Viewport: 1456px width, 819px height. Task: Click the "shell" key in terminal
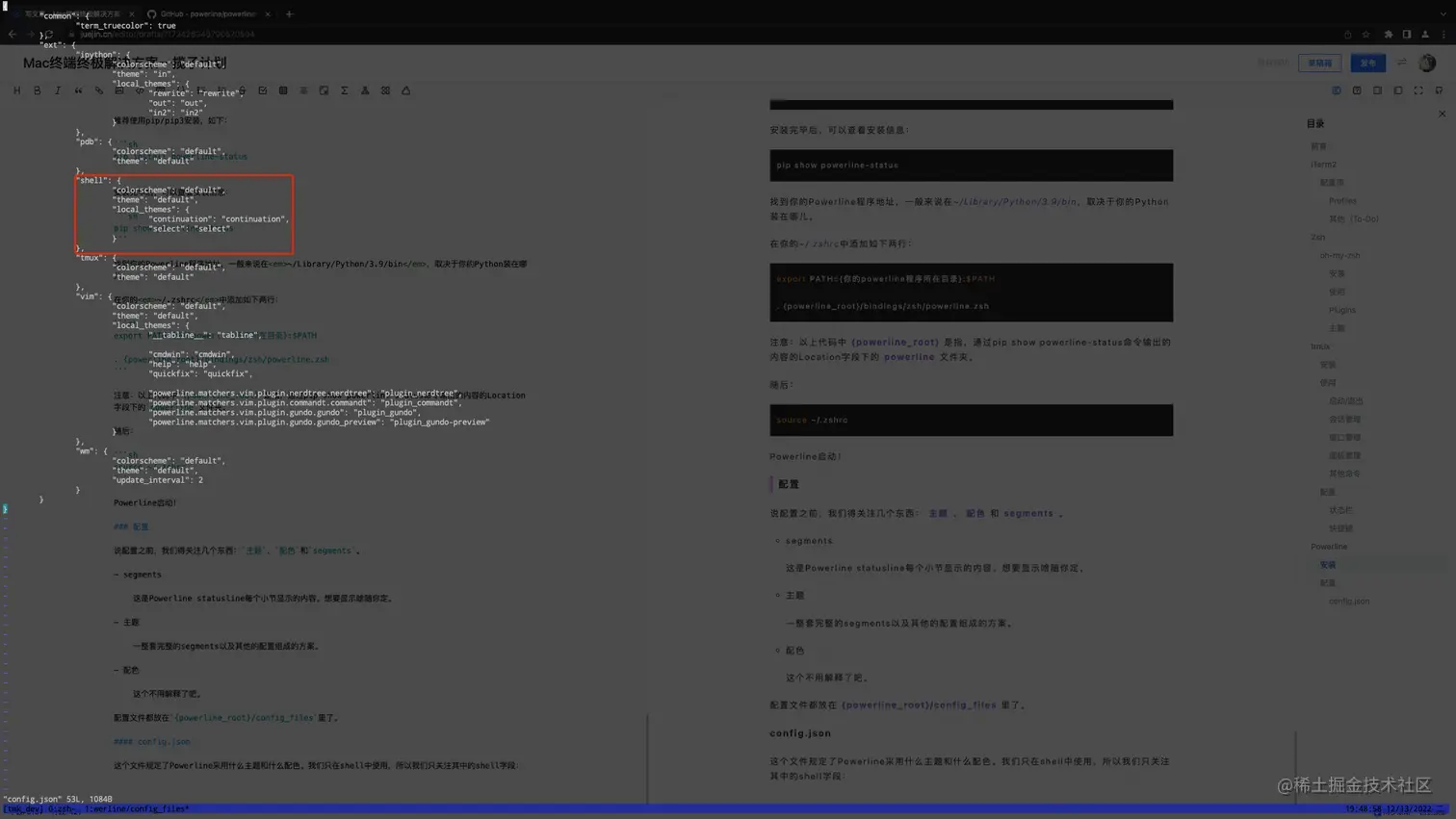(x=92, y=181)
